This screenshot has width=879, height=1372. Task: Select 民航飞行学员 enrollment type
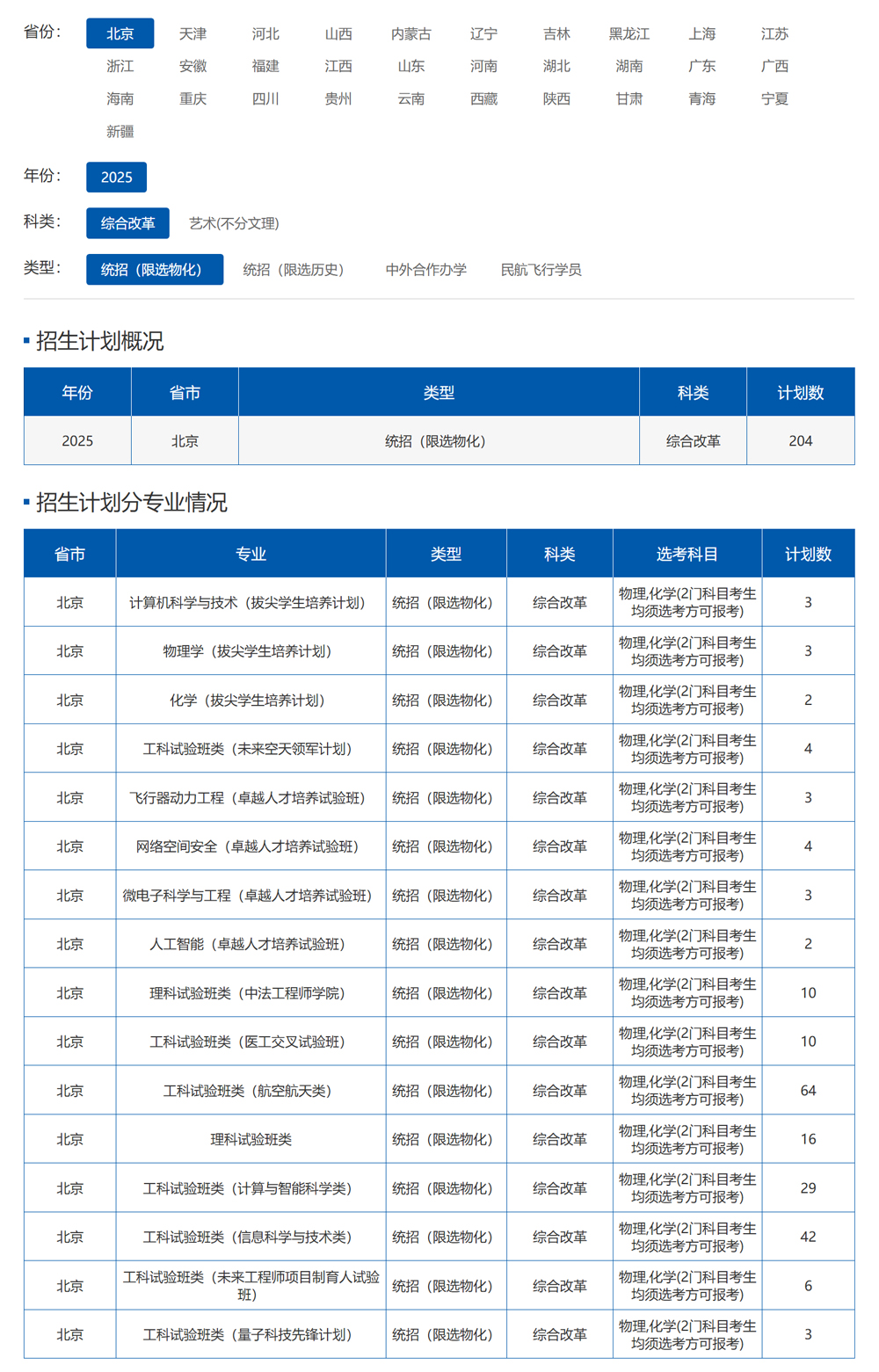(x=541, y=270)
